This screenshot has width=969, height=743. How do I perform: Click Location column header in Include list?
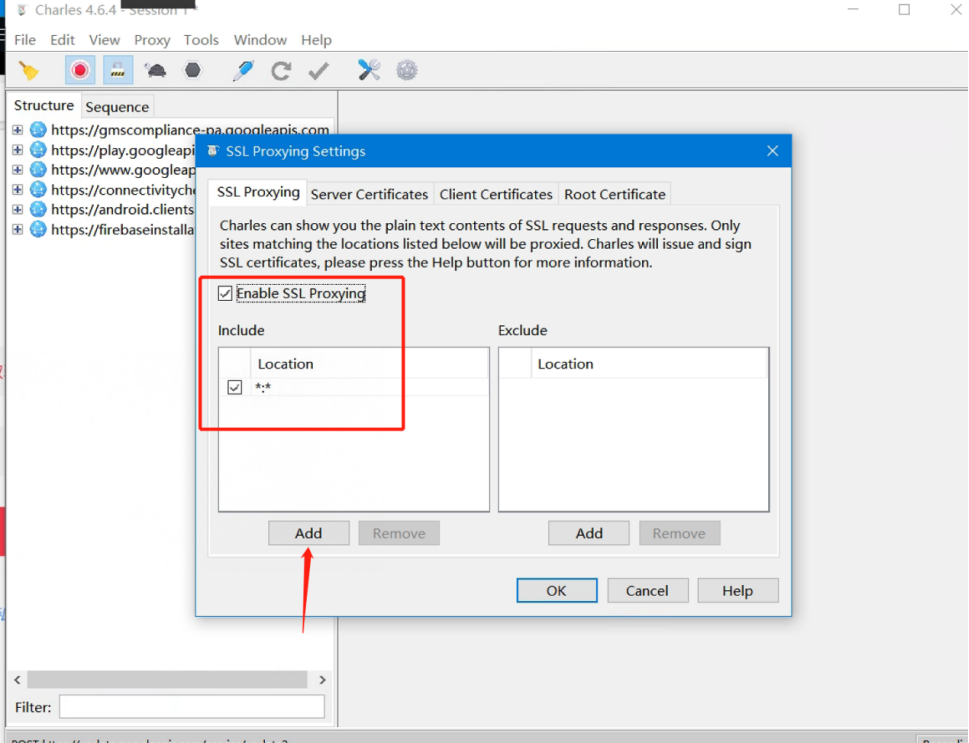click(370, 363)
